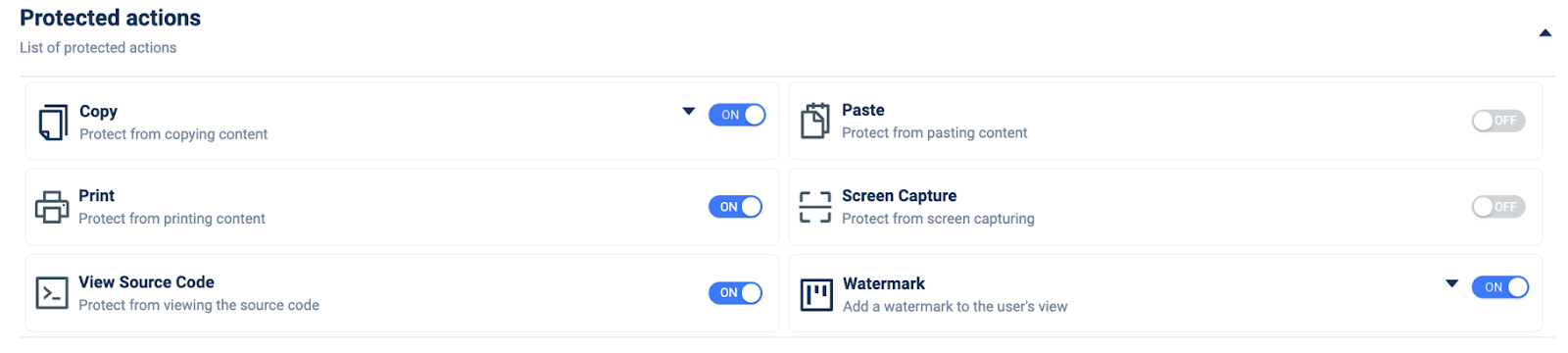This screenshot has height=353, width=1568.
Task: Click the Copy documents icon
Action: pos(53,123)
